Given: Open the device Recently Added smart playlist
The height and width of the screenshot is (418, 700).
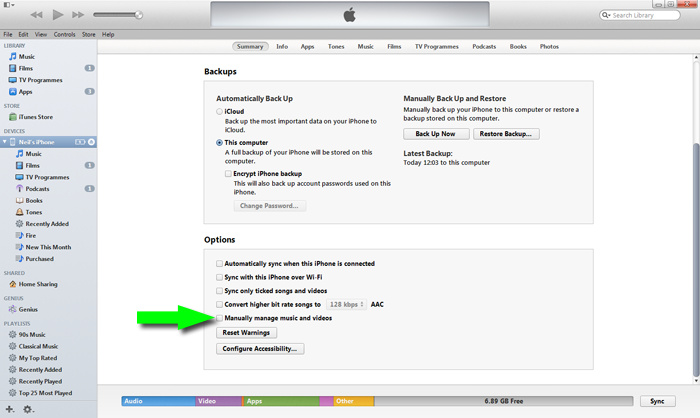Looking at the screenshot, I should (x=48, y=224).
